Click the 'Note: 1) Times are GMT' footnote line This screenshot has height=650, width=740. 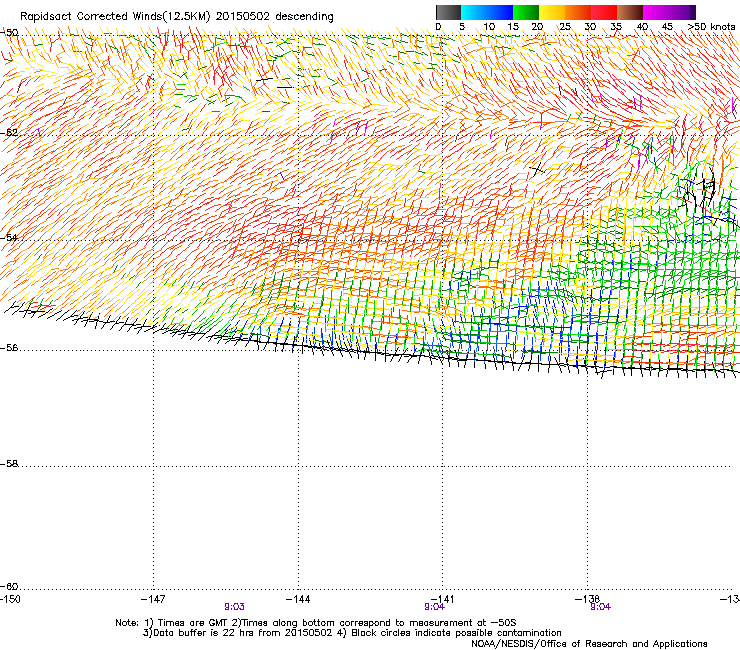[x=316, y=623]
